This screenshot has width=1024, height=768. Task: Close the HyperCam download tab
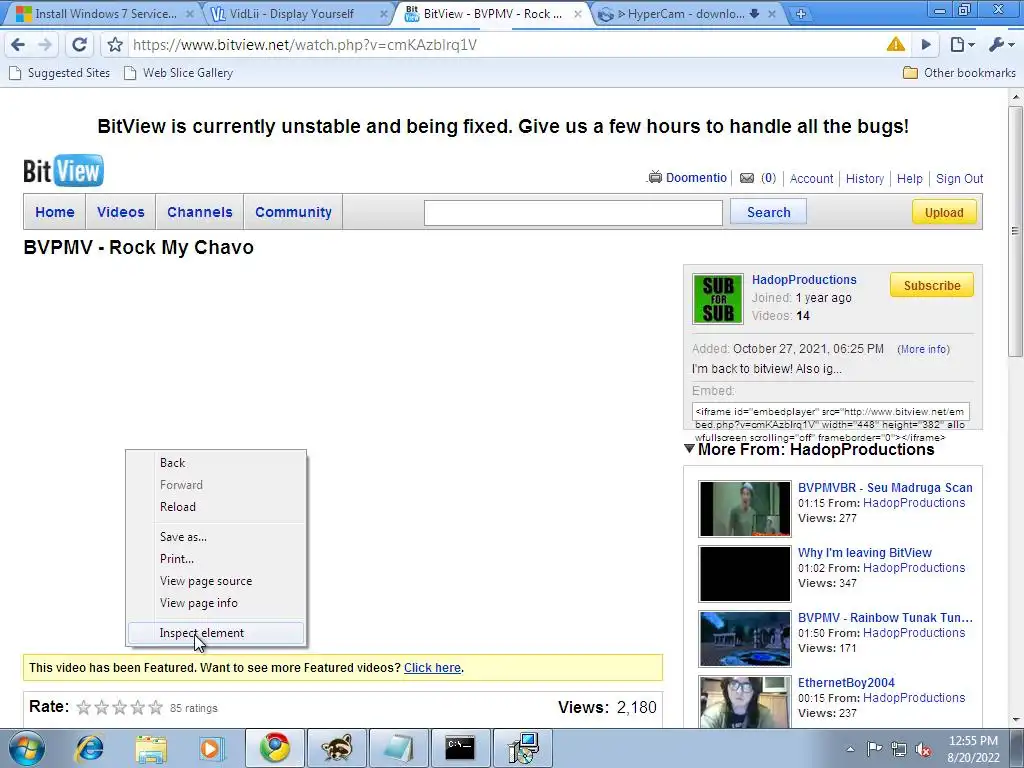tap(771, 14)
